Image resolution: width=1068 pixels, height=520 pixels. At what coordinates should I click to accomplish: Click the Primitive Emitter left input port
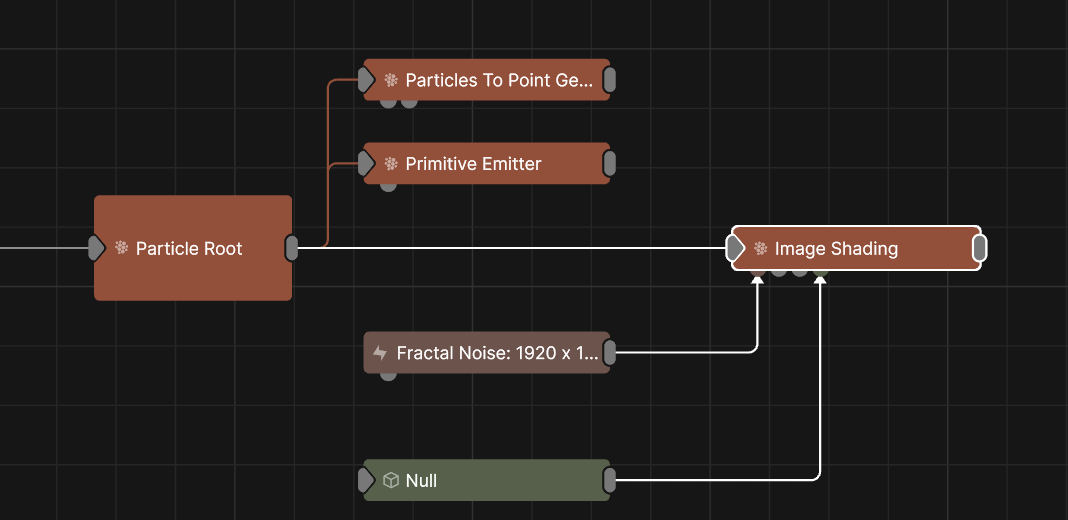366,164
